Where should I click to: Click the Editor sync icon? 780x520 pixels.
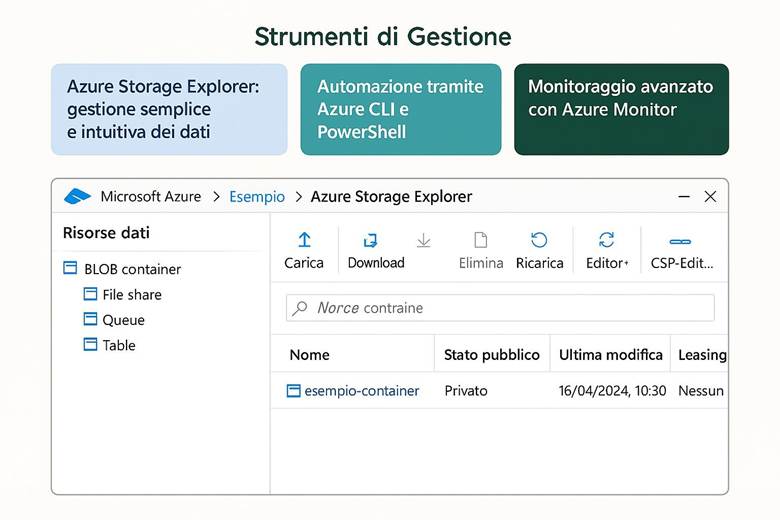606,240
